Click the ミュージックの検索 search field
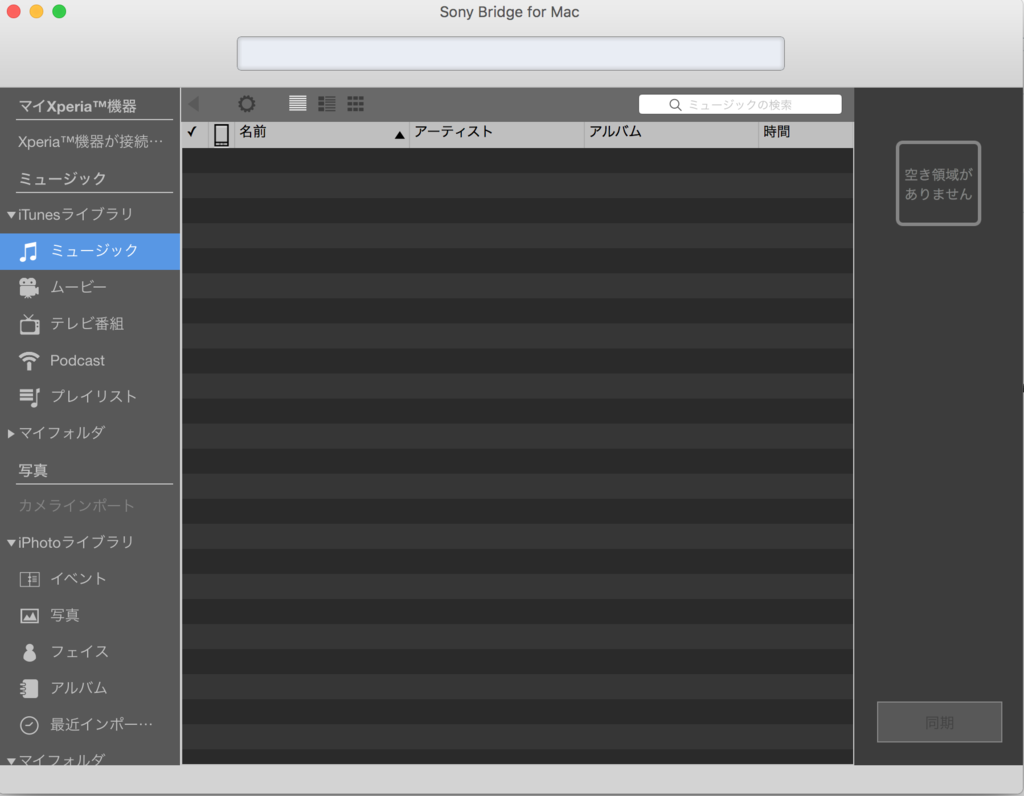The image size is (1024, 796). pos(740,104)
